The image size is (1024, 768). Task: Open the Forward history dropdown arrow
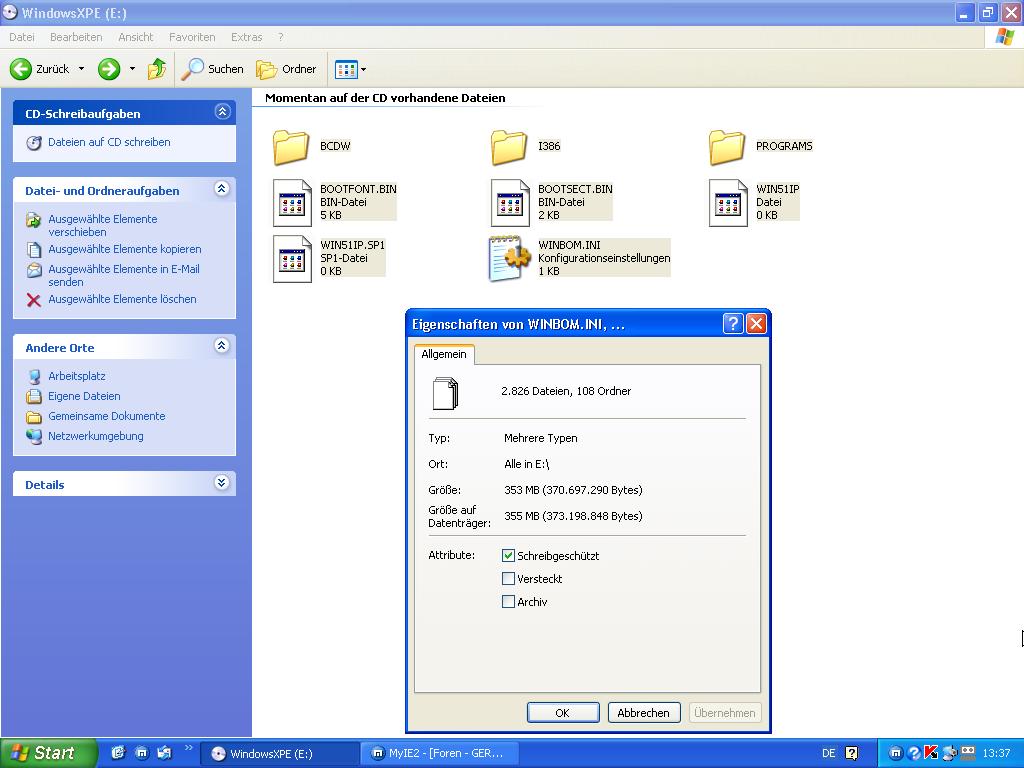pyautogui.click(x=132, y=69)
